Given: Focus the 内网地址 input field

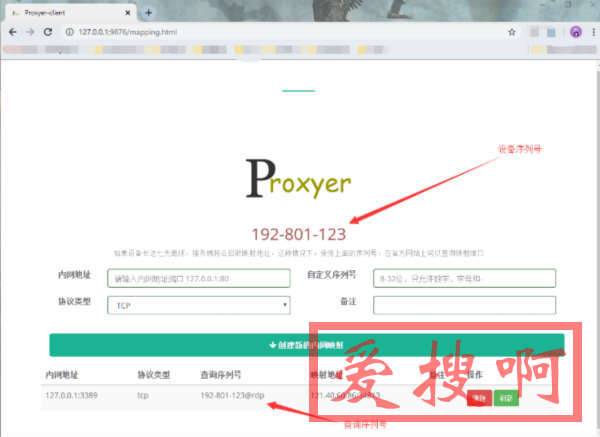Looking at the screenshot, I should (199, 278).
